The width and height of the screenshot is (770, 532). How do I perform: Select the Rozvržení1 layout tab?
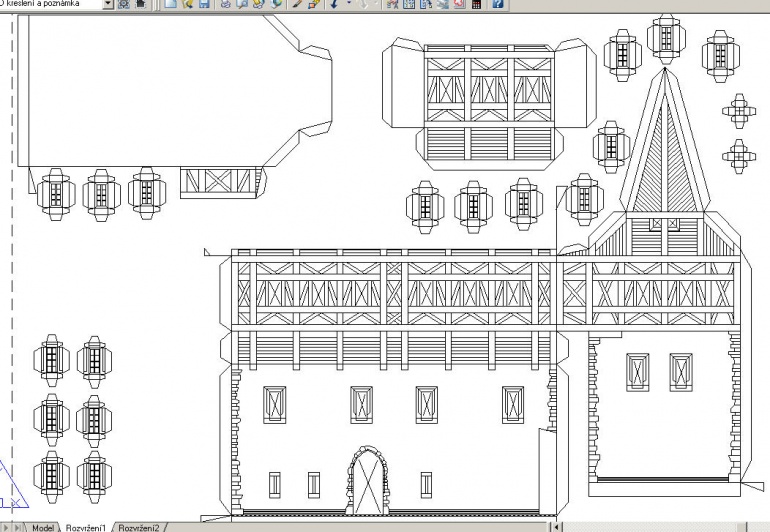(x=85, y=528)
